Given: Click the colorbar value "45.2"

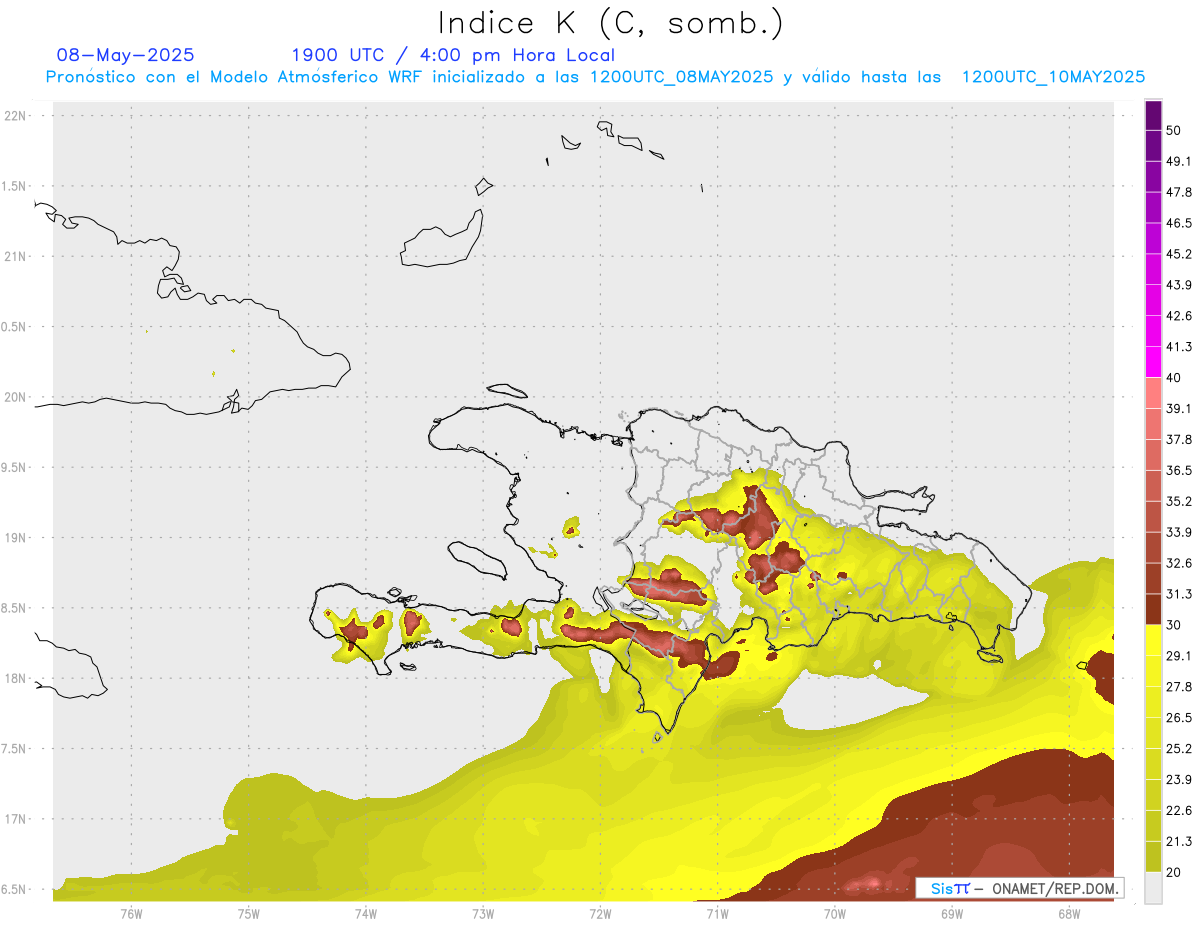Looking at the screenshot, I should (1179, 255).
